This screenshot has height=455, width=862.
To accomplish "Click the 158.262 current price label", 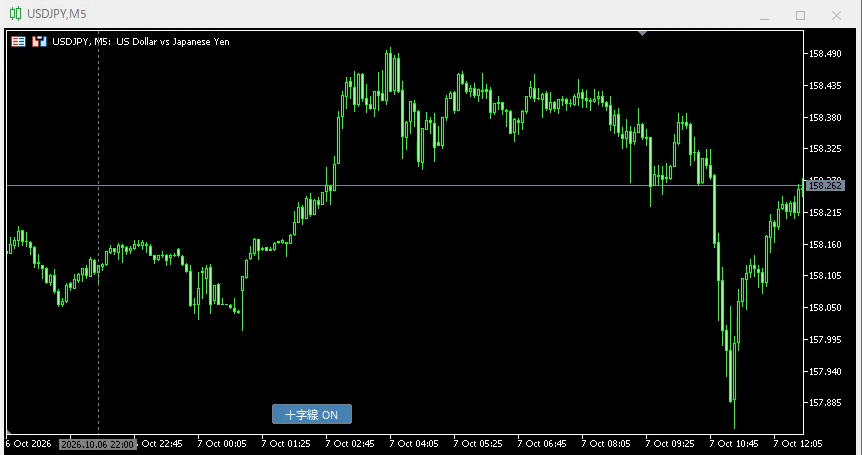I will 826,186.
